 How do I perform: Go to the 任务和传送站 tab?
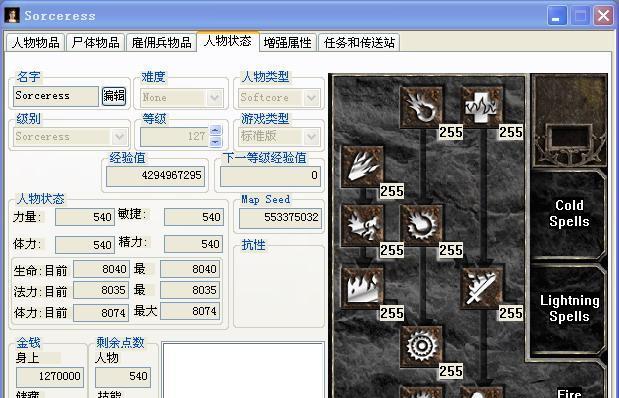tap(359, 43)
